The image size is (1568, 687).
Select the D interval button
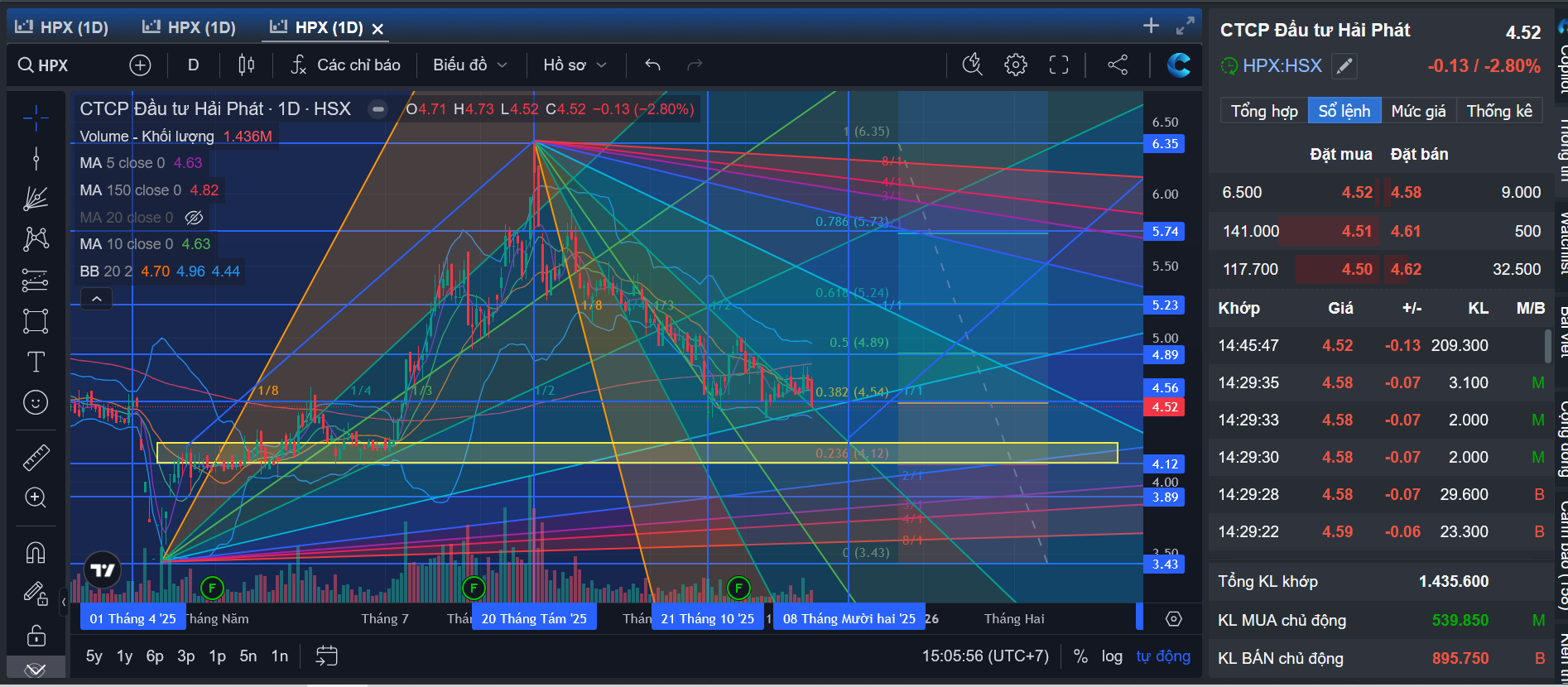click(193, 65)
